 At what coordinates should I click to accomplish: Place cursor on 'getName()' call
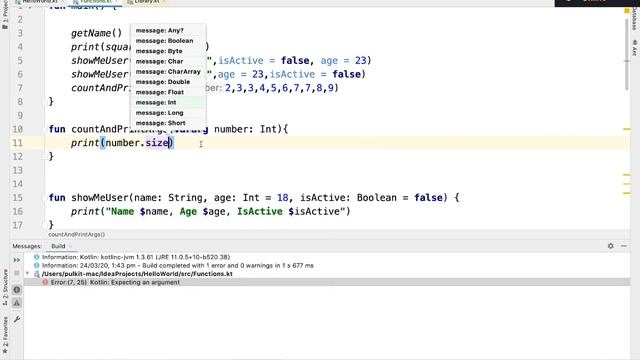(96, 33)
